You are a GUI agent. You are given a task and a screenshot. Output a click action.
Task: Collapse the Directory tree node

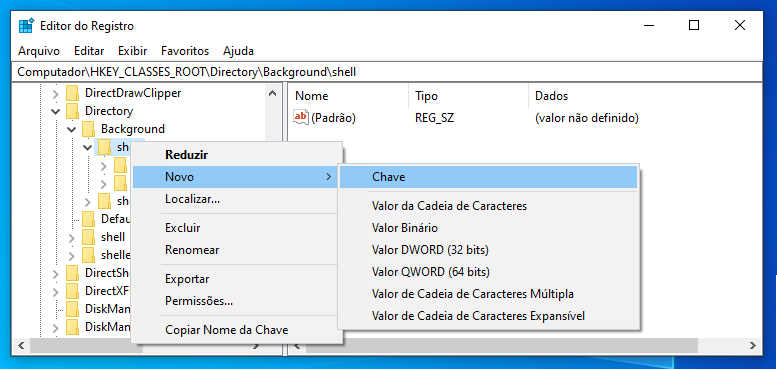[x=56, y=111]
